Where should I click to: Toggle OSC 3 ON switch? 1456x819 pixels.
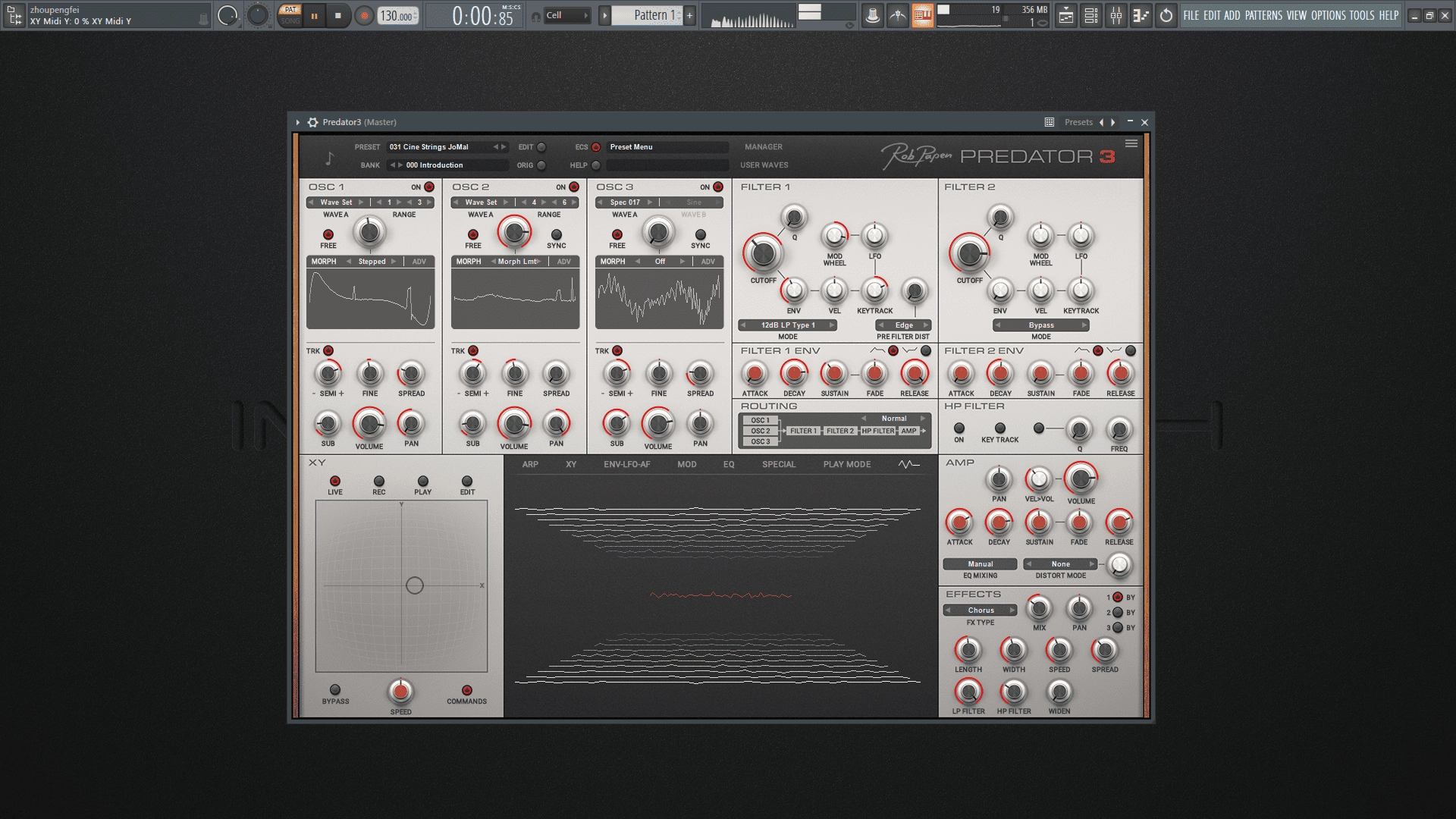(718, 187)
